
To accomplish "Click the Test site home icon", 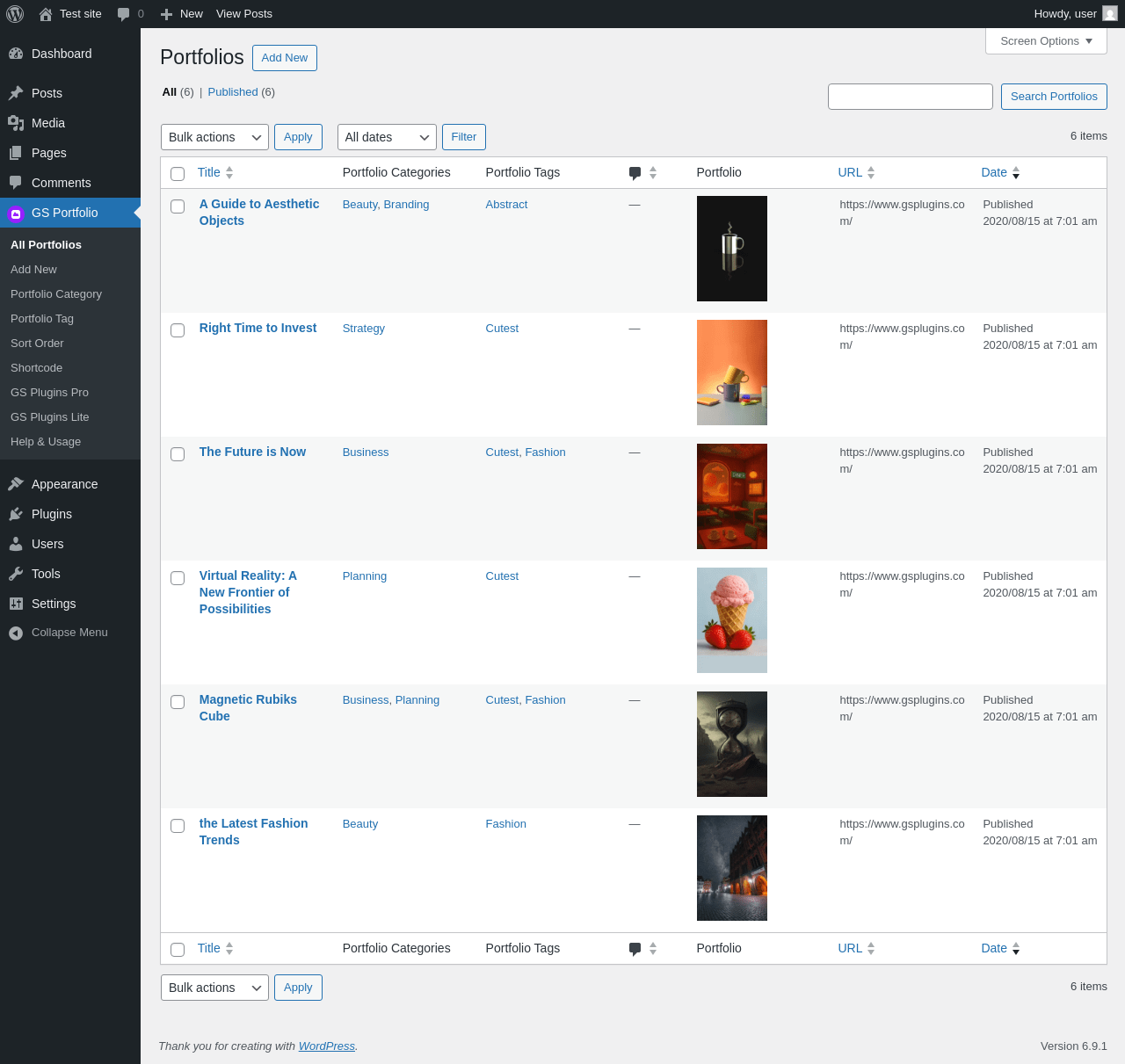I will (46, 14).
